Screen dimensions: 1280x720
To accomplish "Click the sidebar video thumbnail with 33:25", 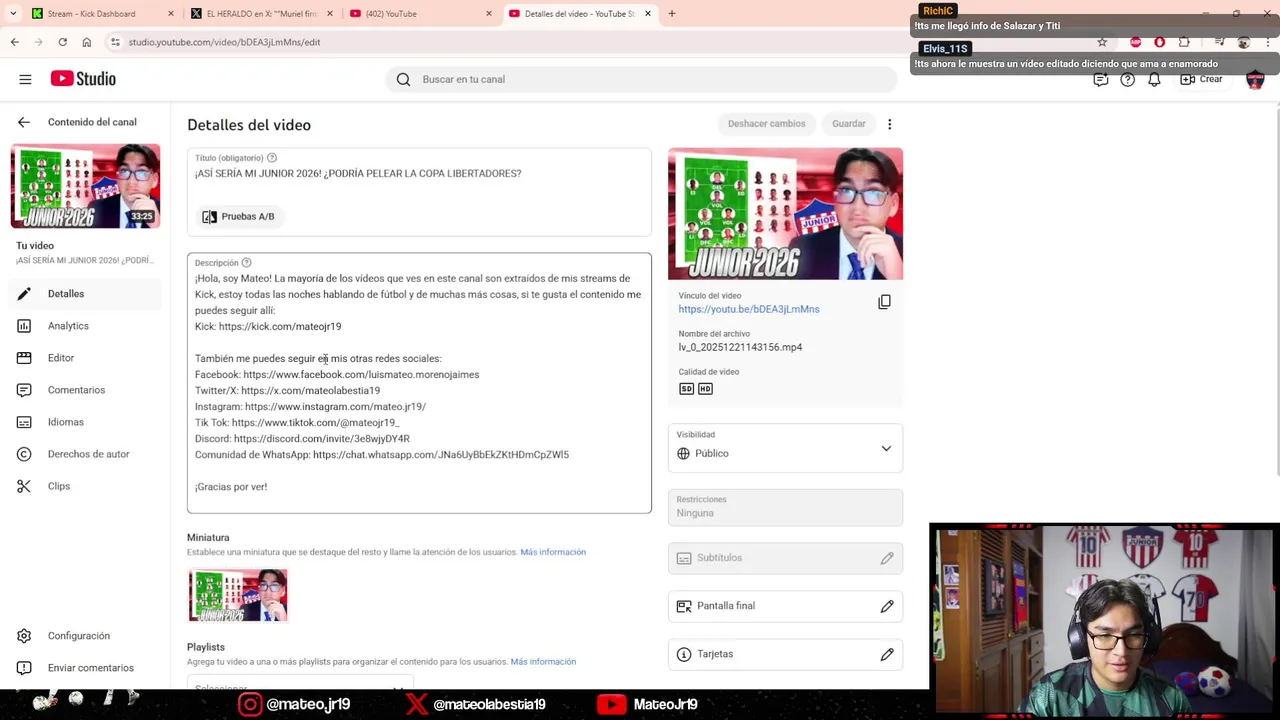I will coord(85,186).
